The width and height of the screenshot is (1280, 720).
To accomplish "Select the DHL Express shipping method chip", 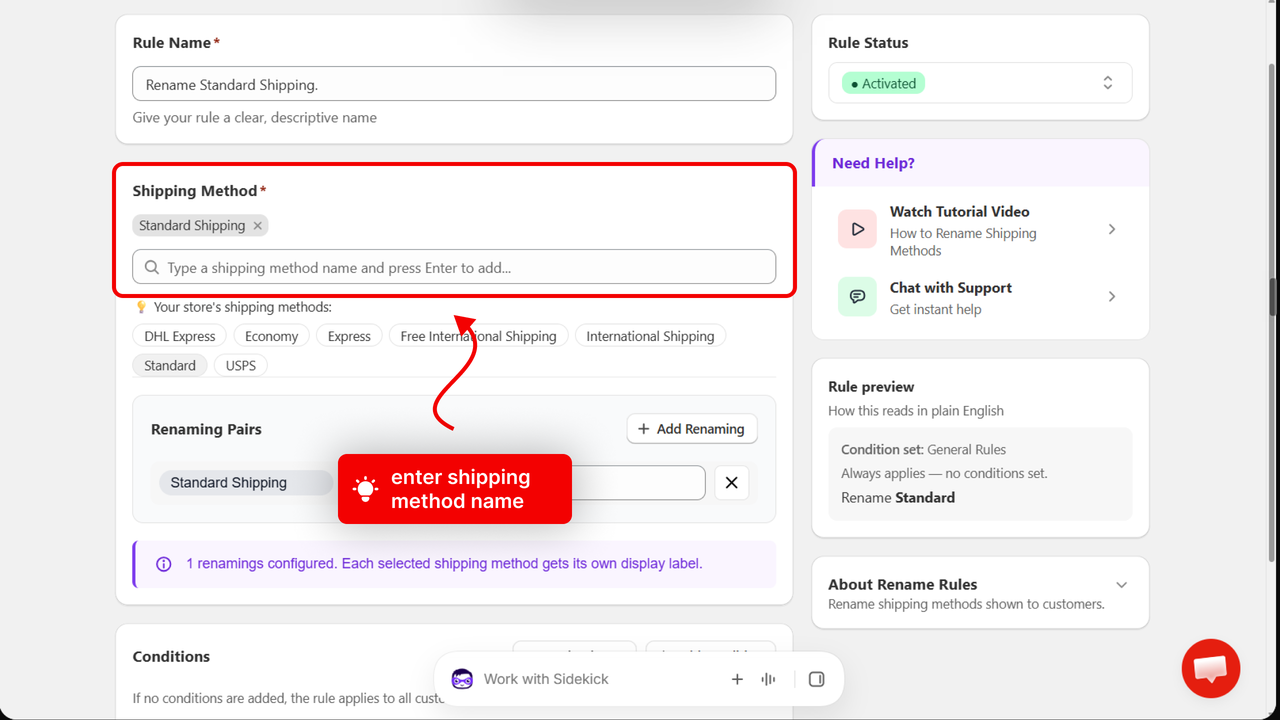I will [x=180, y=336].
